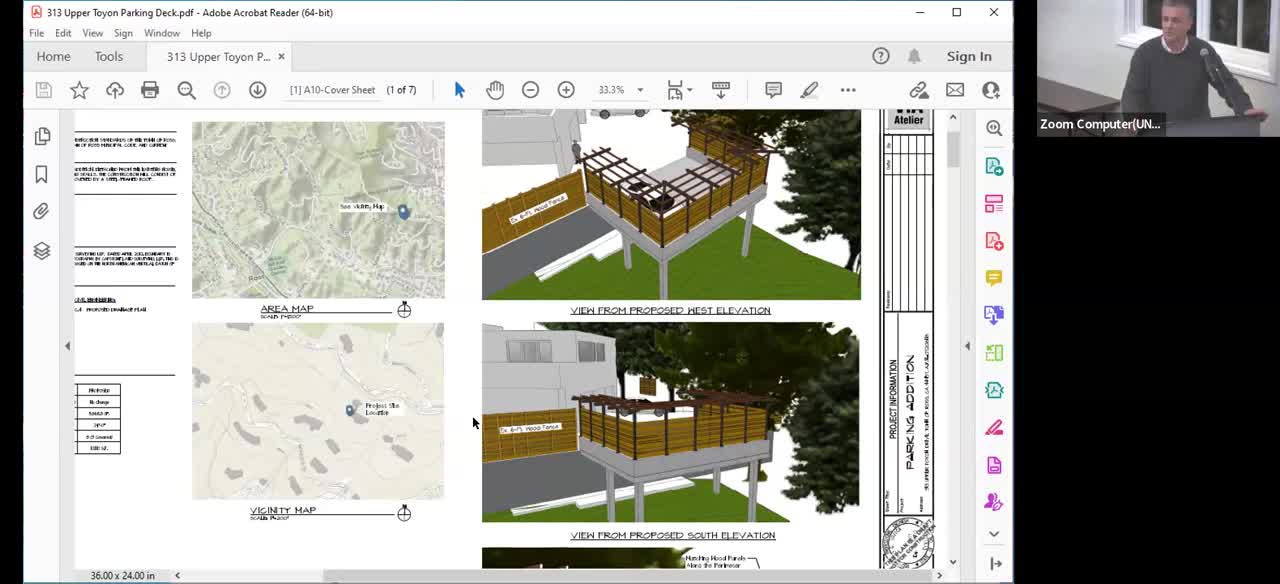Print the document with printer icon
Viewport: 1280px width, 584px height.
click(x=150, y=90)
